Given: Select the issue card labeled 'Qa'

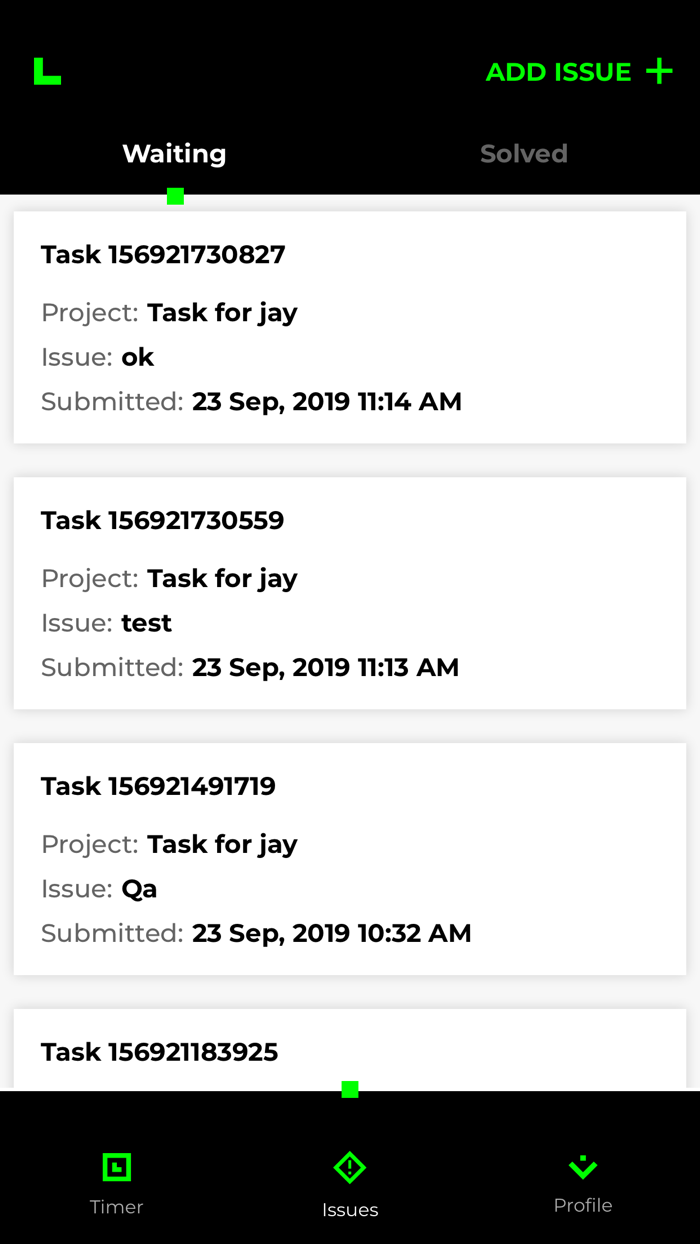Looking at the screenshot, I should point(139,889).
